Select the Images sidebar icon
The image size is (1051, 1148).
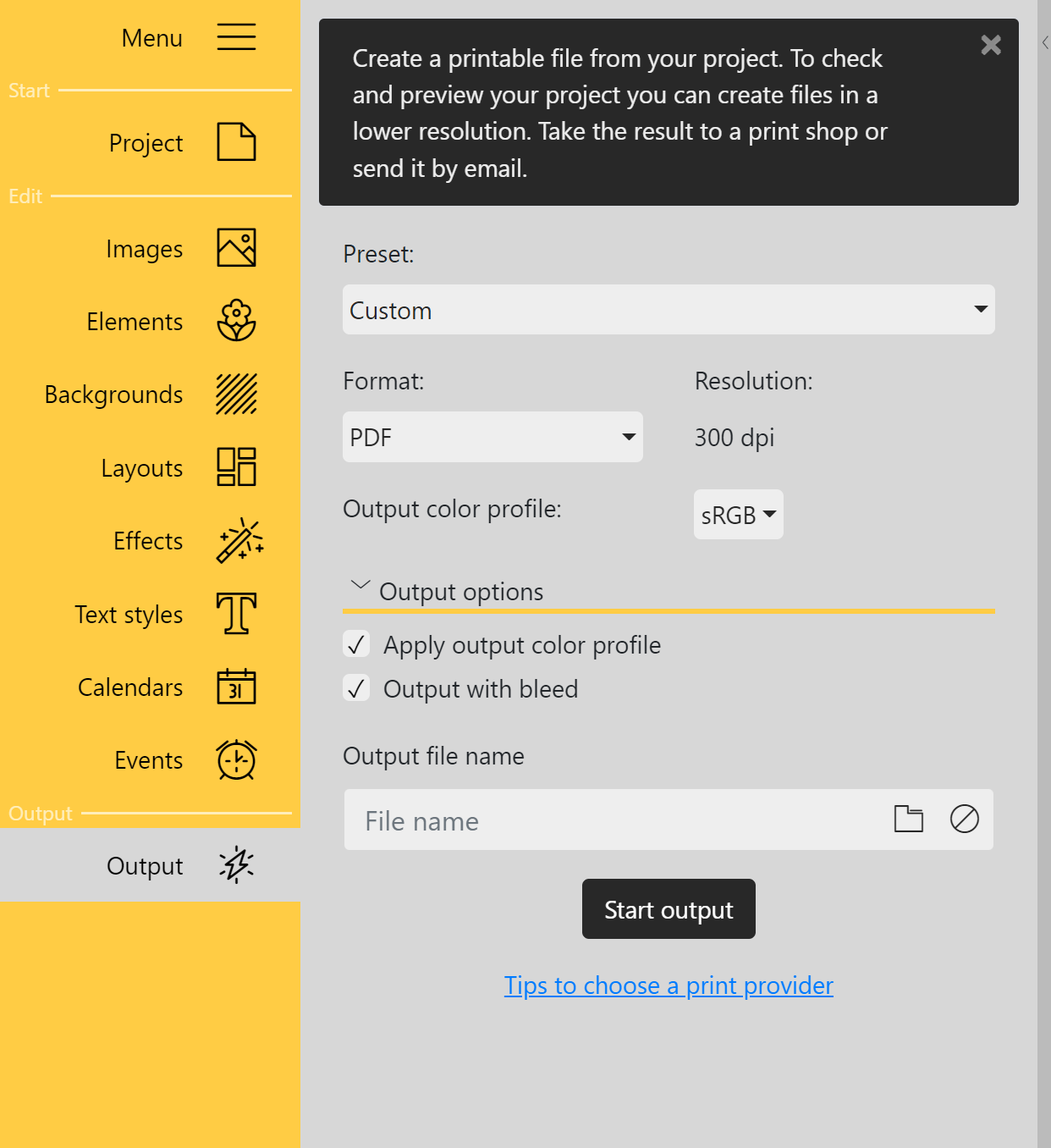(236, 247)
